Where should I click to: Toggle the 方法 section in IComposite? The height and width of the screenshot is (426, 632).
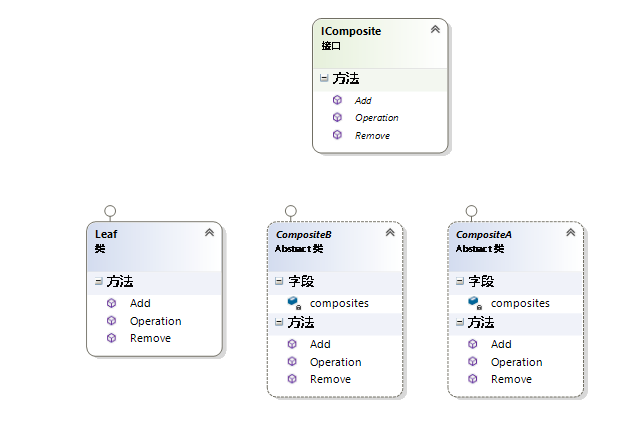click(324, 78)
